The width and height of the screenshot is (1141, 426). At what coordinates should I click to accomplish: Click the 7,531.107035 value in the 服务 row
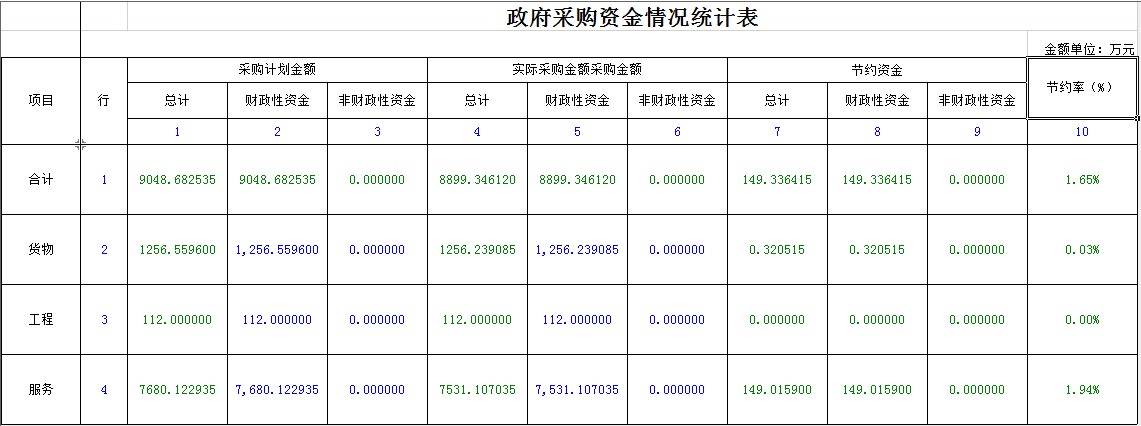[577, 390]
